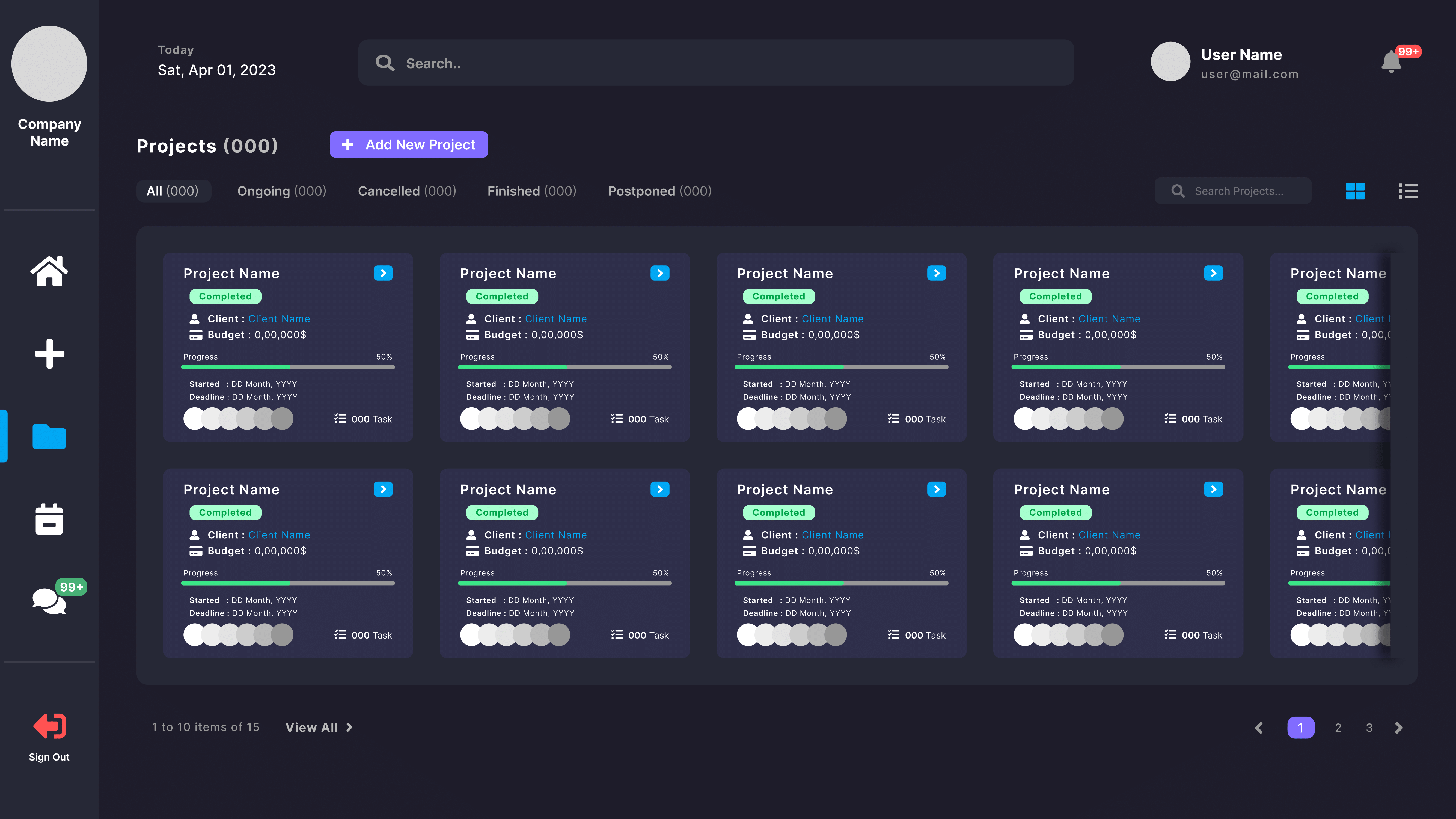
Task: Select the Postponed (000) tab
Action: (659, 191)
